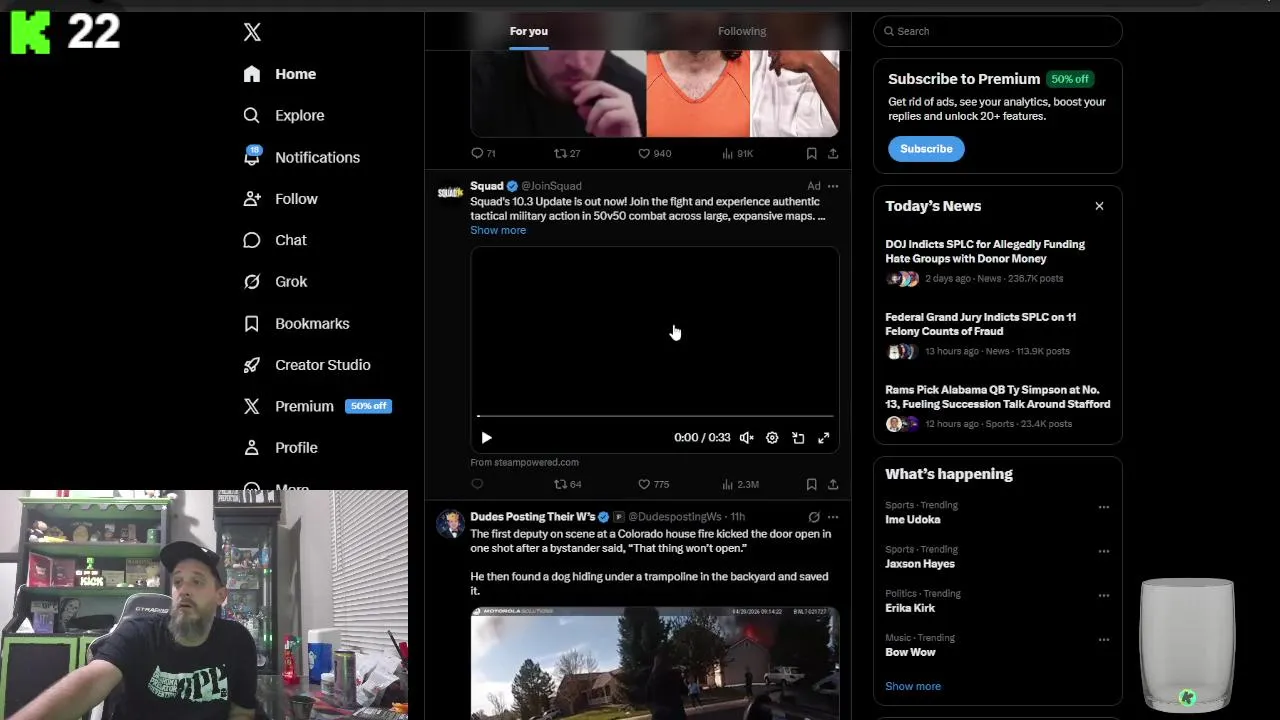
Task: Open video settings gear
Action: tap(772, 438)
